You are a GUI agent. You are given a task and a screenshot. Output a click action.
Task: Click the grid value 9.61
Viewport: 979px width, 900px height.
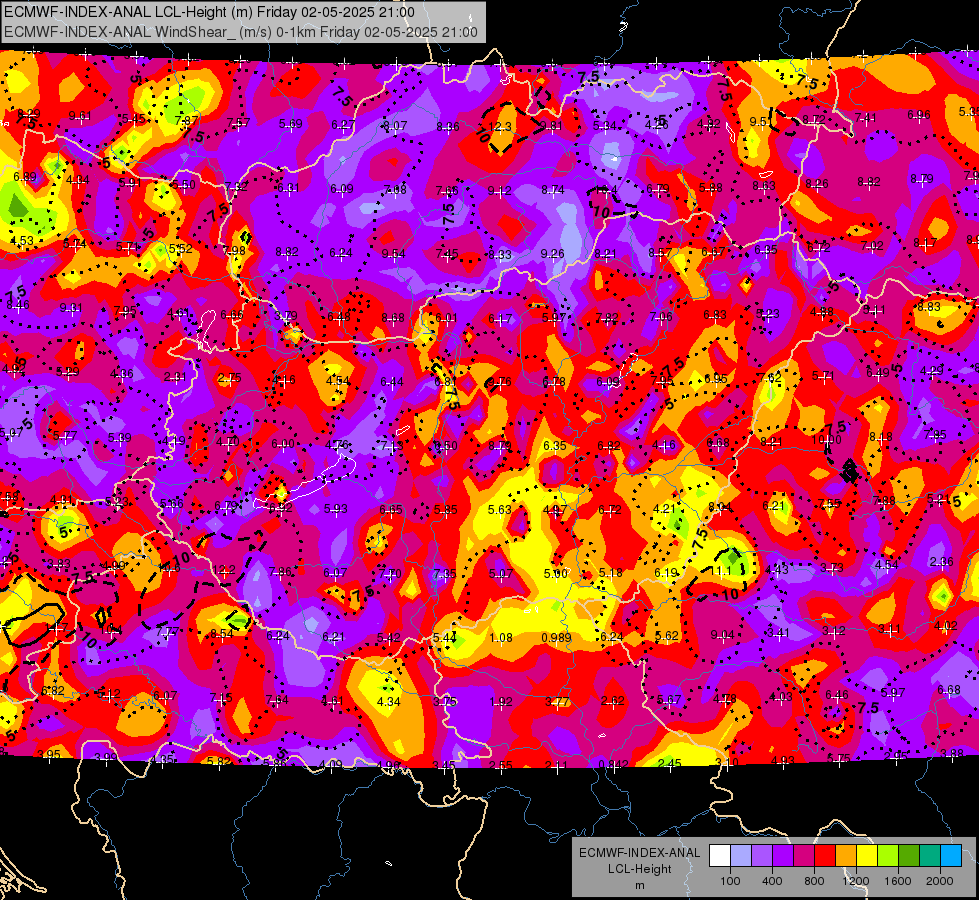tap(80, 116)
